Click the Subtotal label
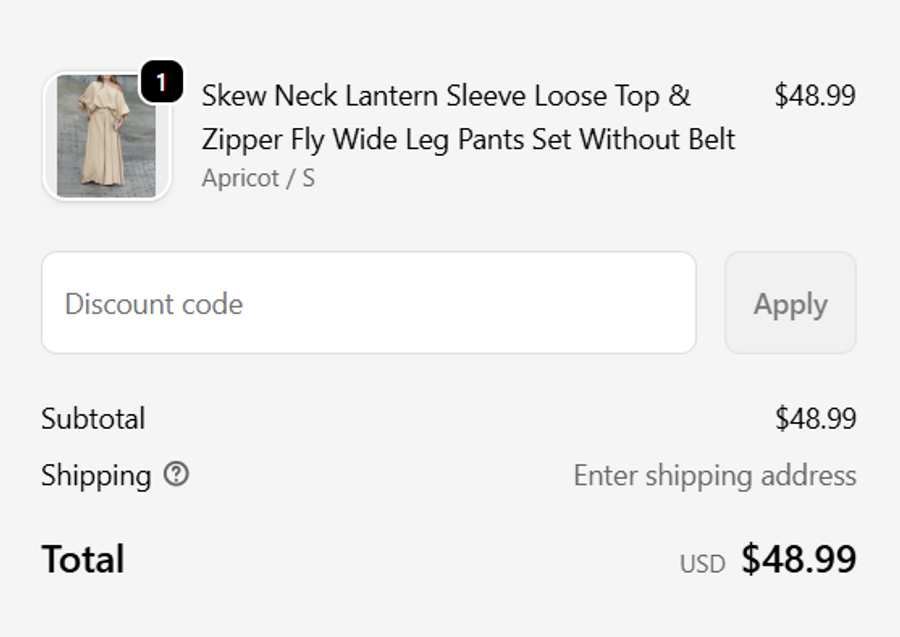This screenshot has height=637, width=900. [93, 418]
